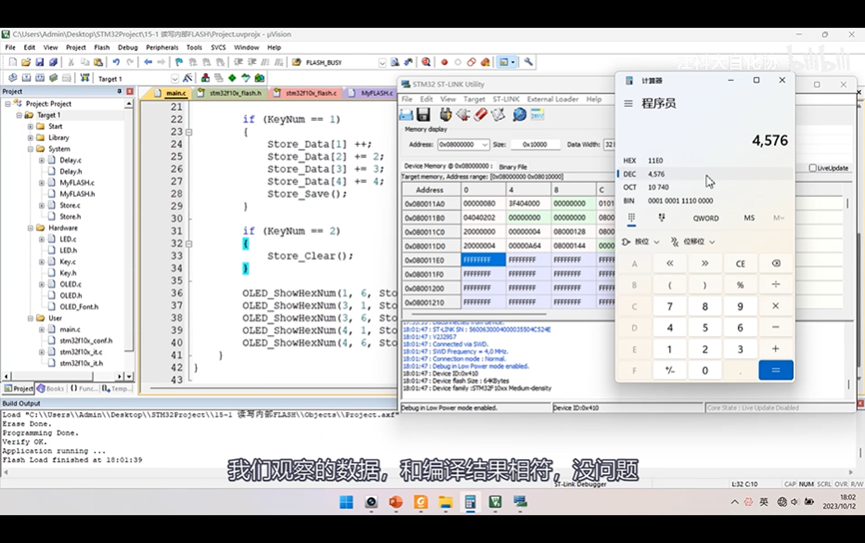Click the MS memory store button
Screen dimensions: 865x543
coord(749,218)
